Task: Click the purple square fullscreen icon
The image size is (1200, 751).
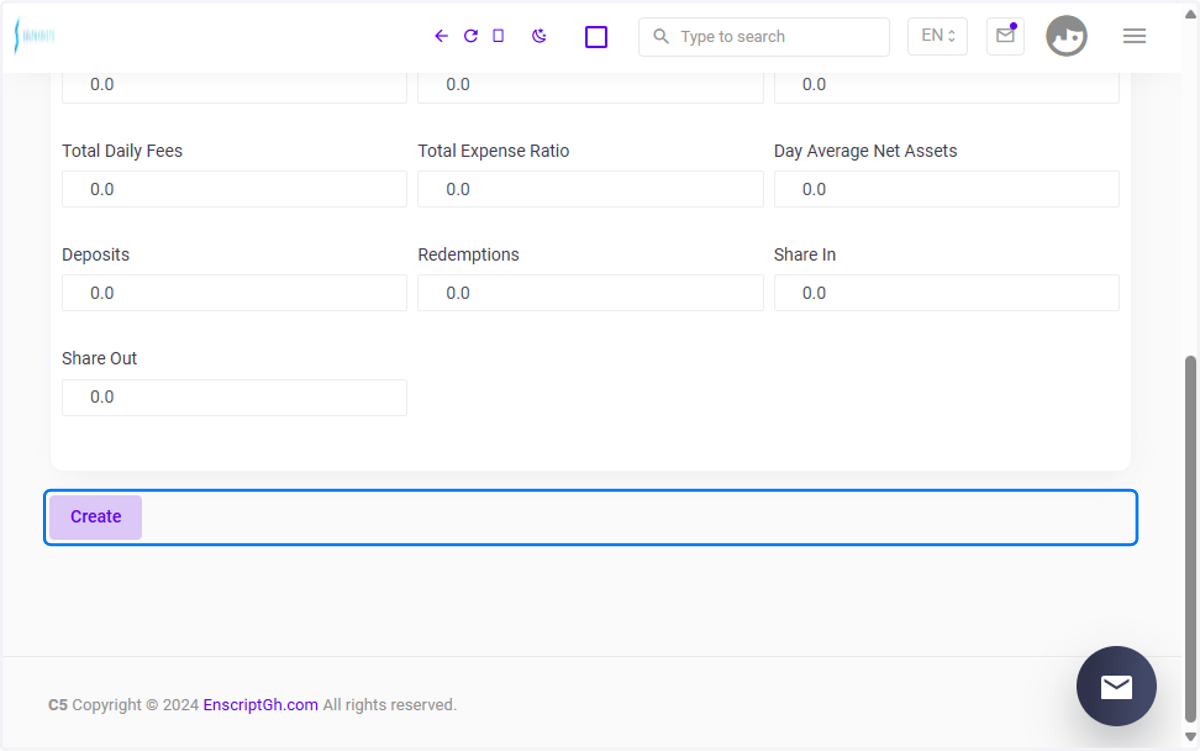Action: (596, 37)
